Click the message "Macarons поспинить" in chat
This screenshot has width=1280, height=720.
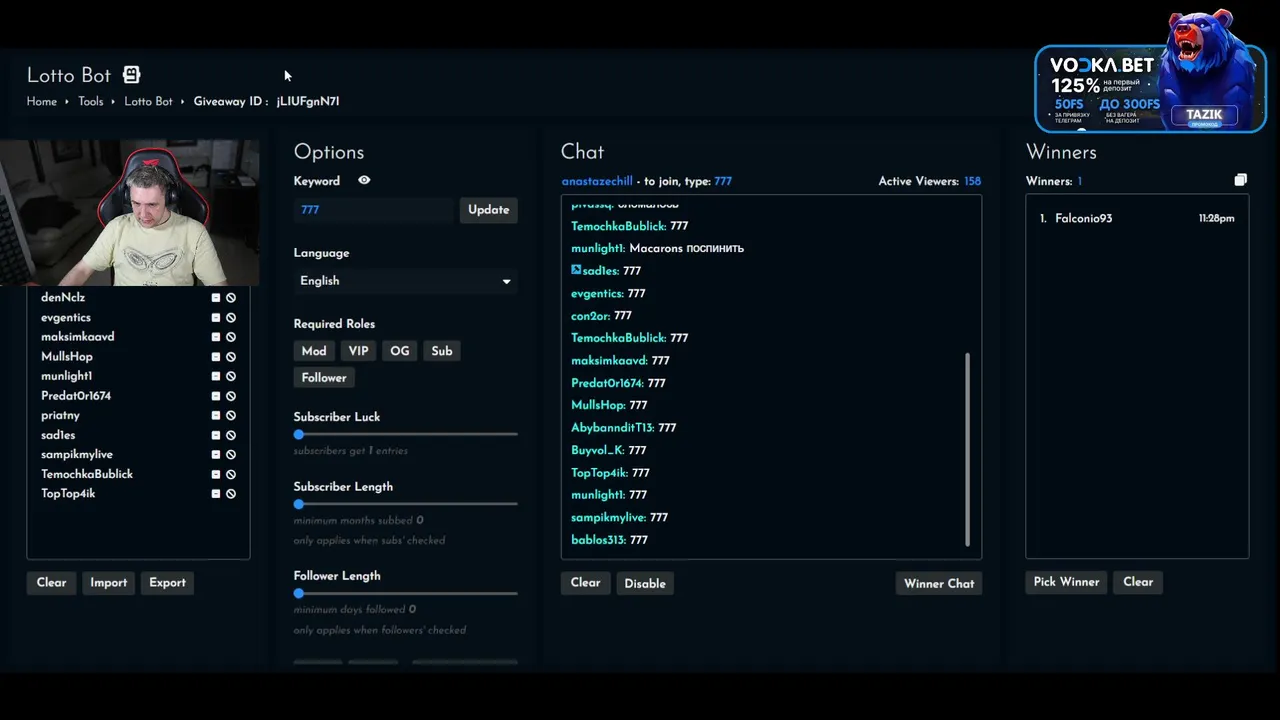tap(687, 248)
